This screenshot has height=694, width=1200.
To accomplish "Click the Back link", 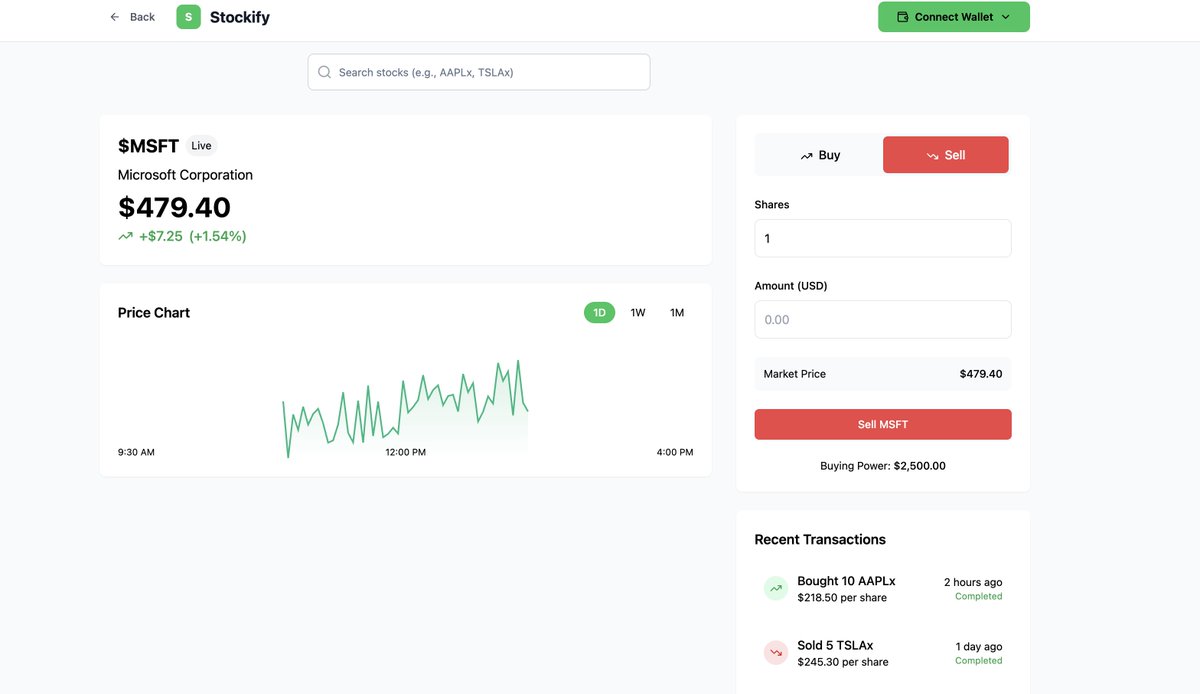I will coord(132,17).
